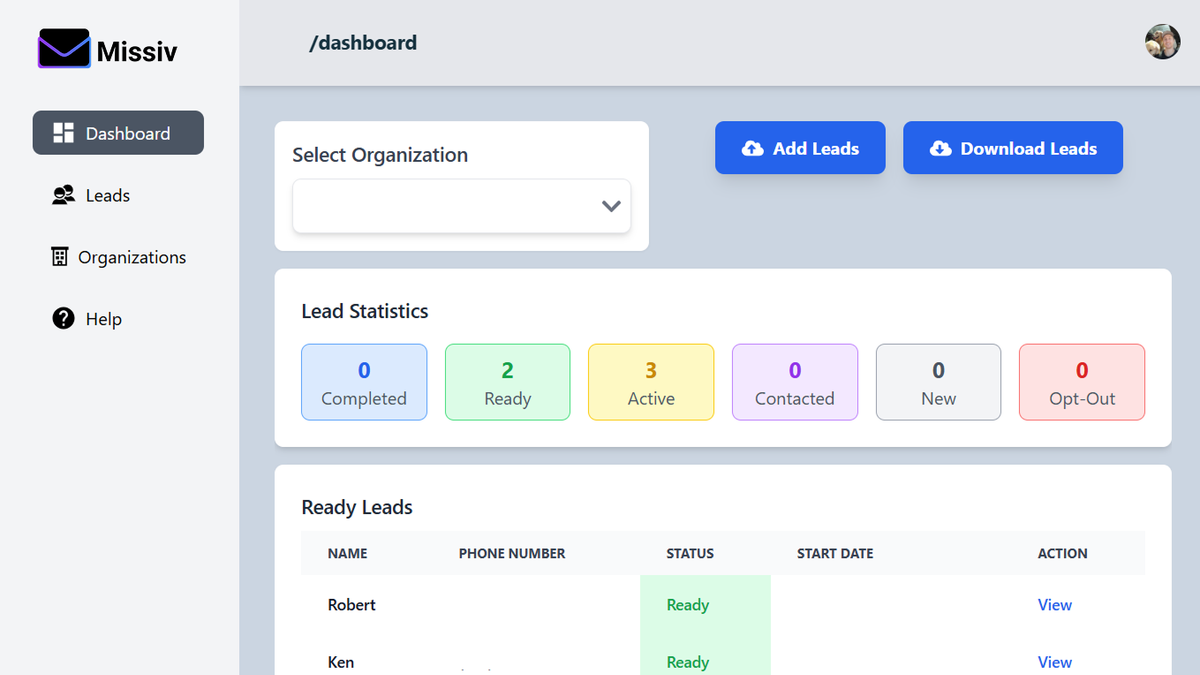Screen dimensions: 1200x675
Task: Click the Missiv envelope logo icon
Action: coord(64,49)
